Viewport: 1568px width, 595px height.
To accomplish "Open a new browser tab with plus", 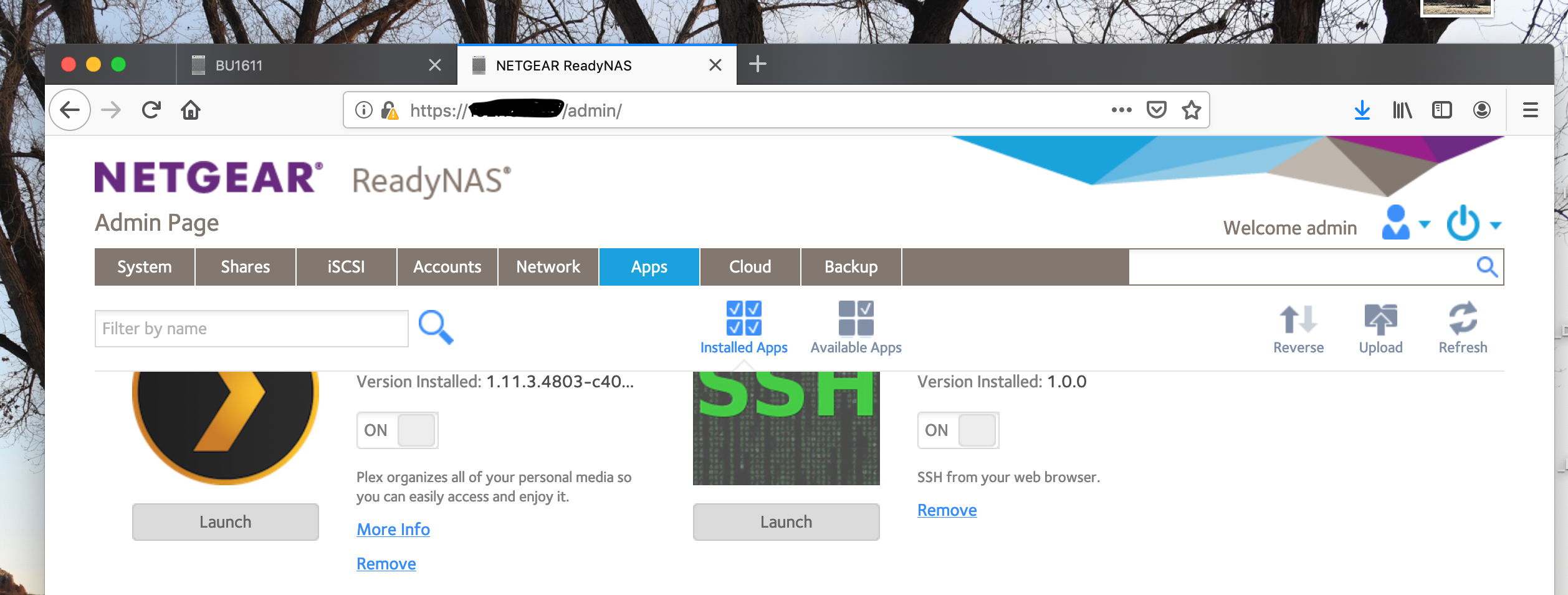I will pos(757,64).
